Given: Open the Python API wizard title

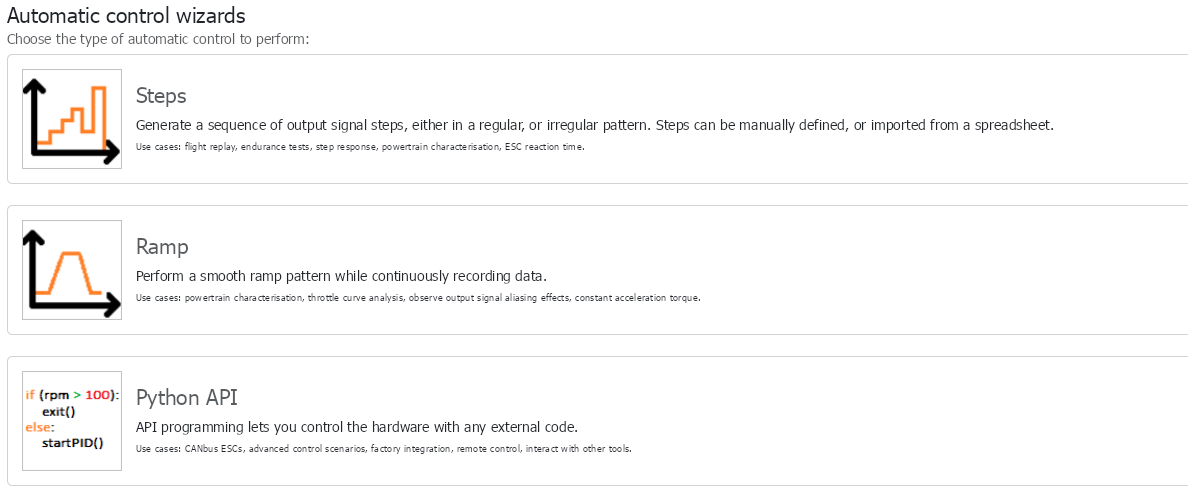Looking at the screenshot, I should pyautogui.click(x=186, y=398).
